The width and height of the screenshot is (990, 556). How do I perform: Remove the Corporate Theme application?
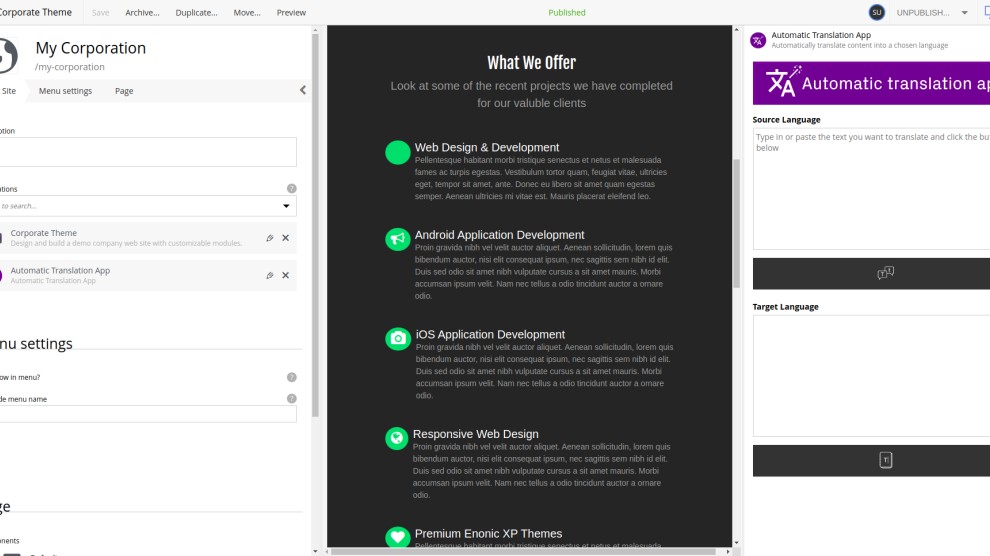point(285,238)
